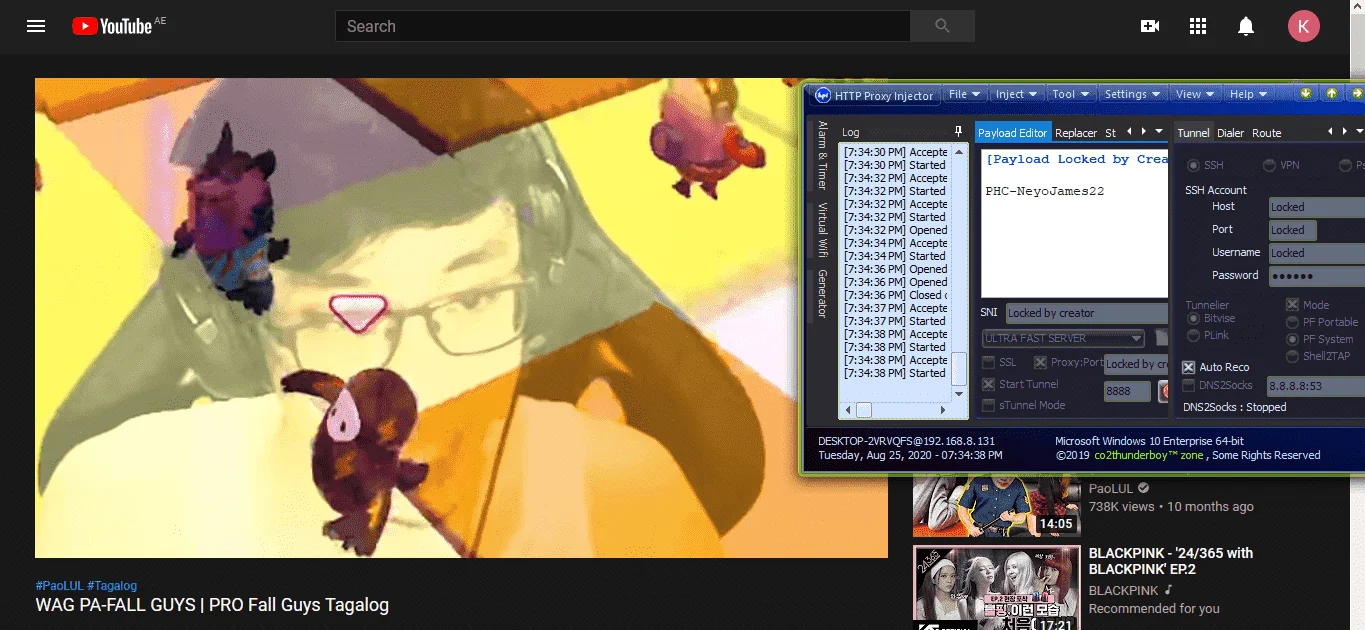Toggle the SSL checkbox

tap(988, 362)
